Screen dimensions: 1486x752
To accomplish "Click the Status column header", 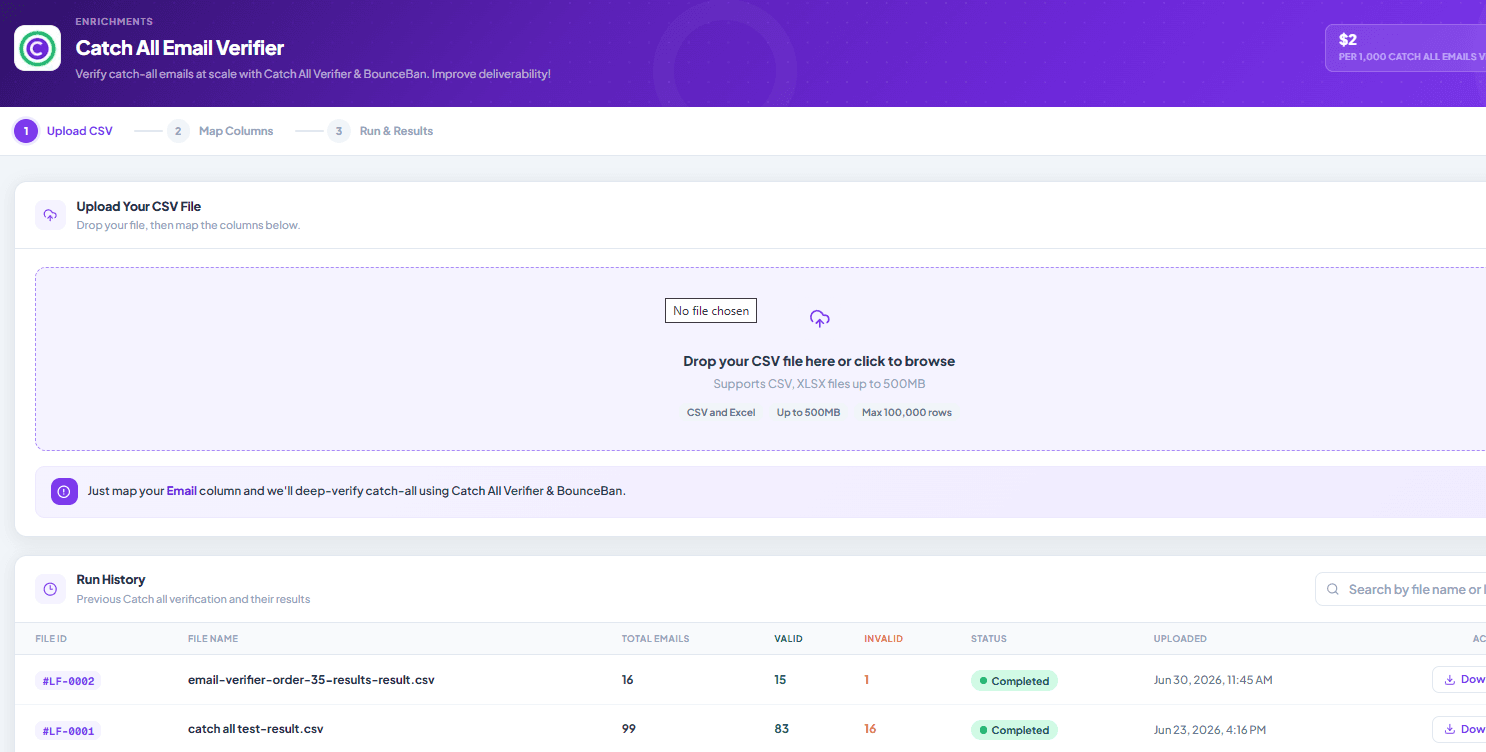I will pos(989,639).
